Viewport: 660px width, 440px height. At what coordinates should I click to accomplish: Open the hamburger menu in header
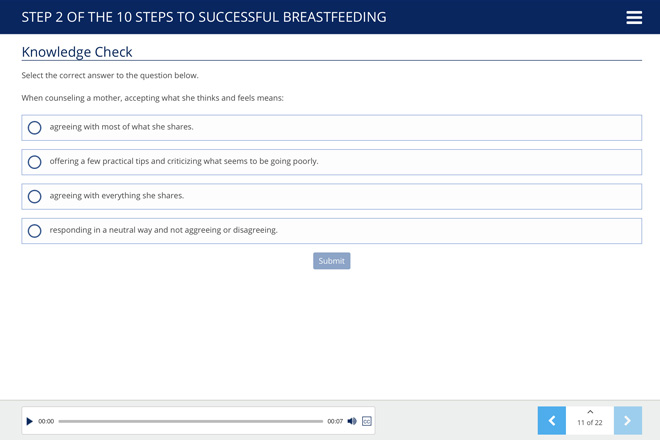pos(634,18)
